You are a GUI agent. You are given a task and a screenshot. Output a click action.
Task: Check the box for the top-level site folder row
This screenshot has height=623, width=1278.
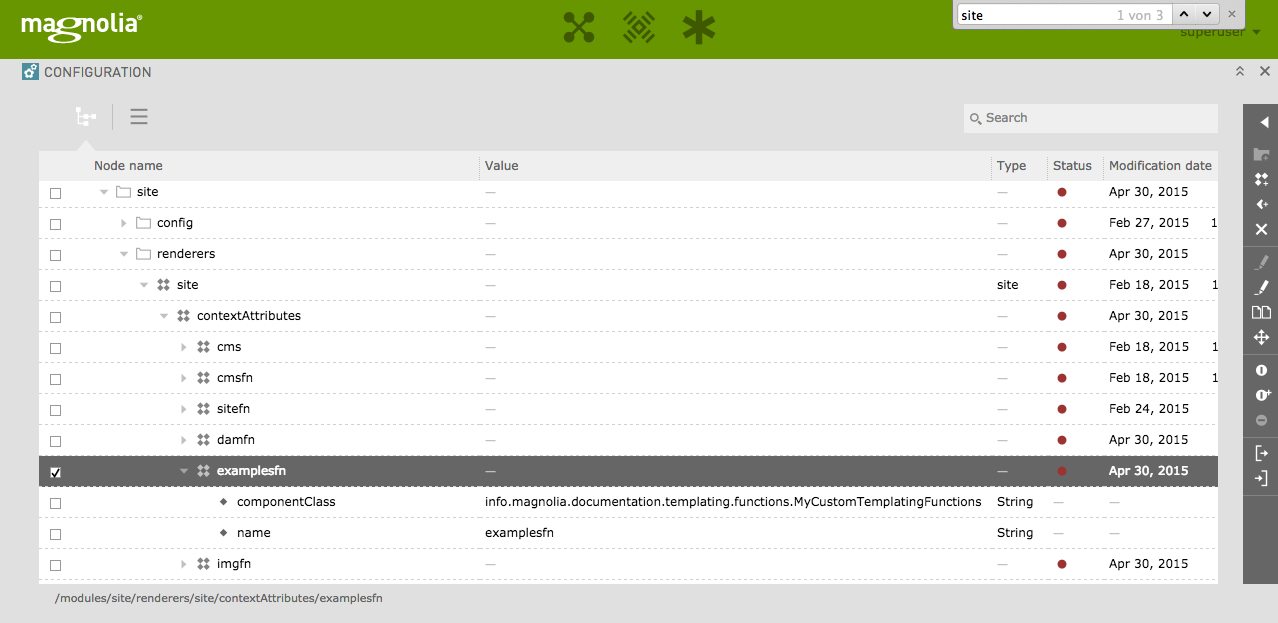click(55, 193)
